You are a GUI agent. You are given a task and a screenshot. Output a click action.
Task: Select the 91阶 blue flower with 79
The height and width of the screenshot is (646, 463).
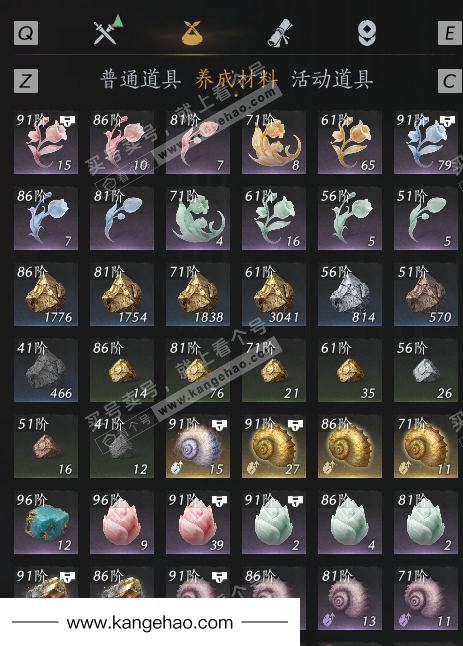click(426, 142)
